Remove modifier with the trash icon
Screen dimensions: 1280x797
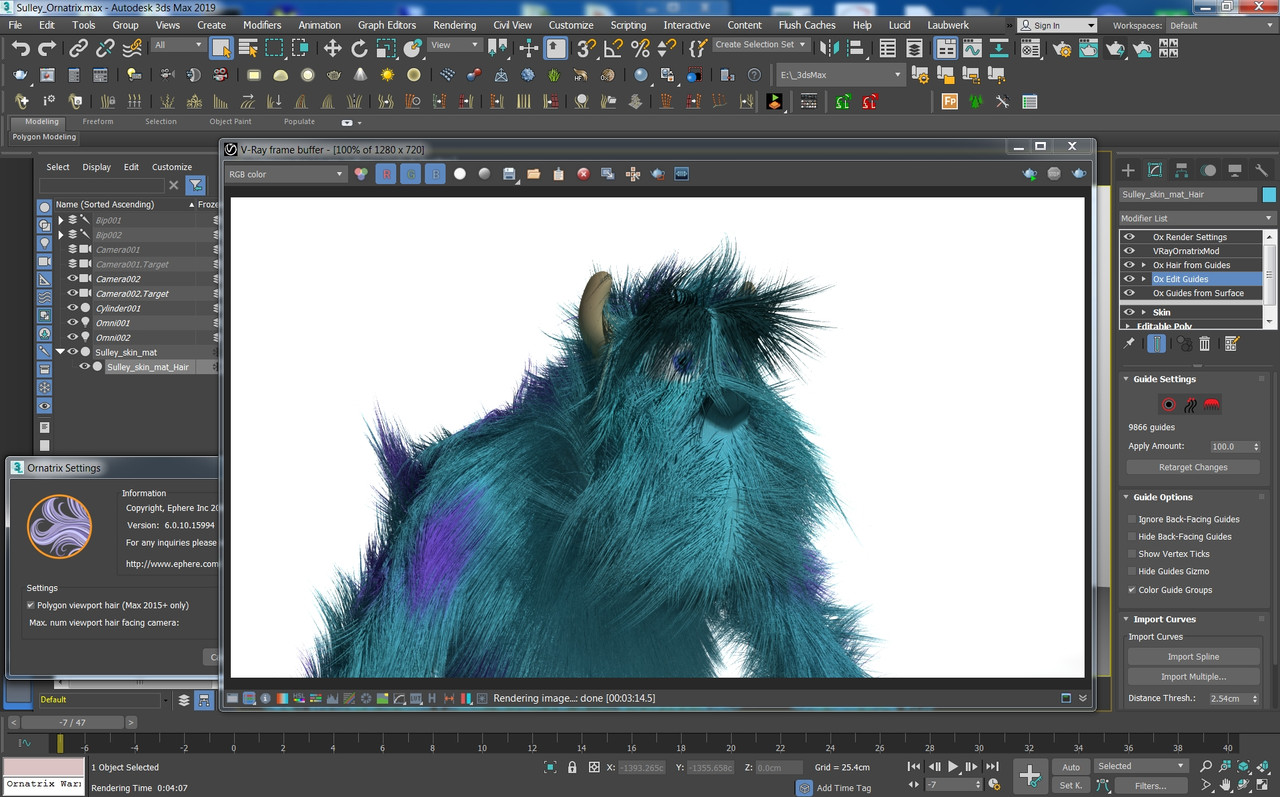[1205, 344]
